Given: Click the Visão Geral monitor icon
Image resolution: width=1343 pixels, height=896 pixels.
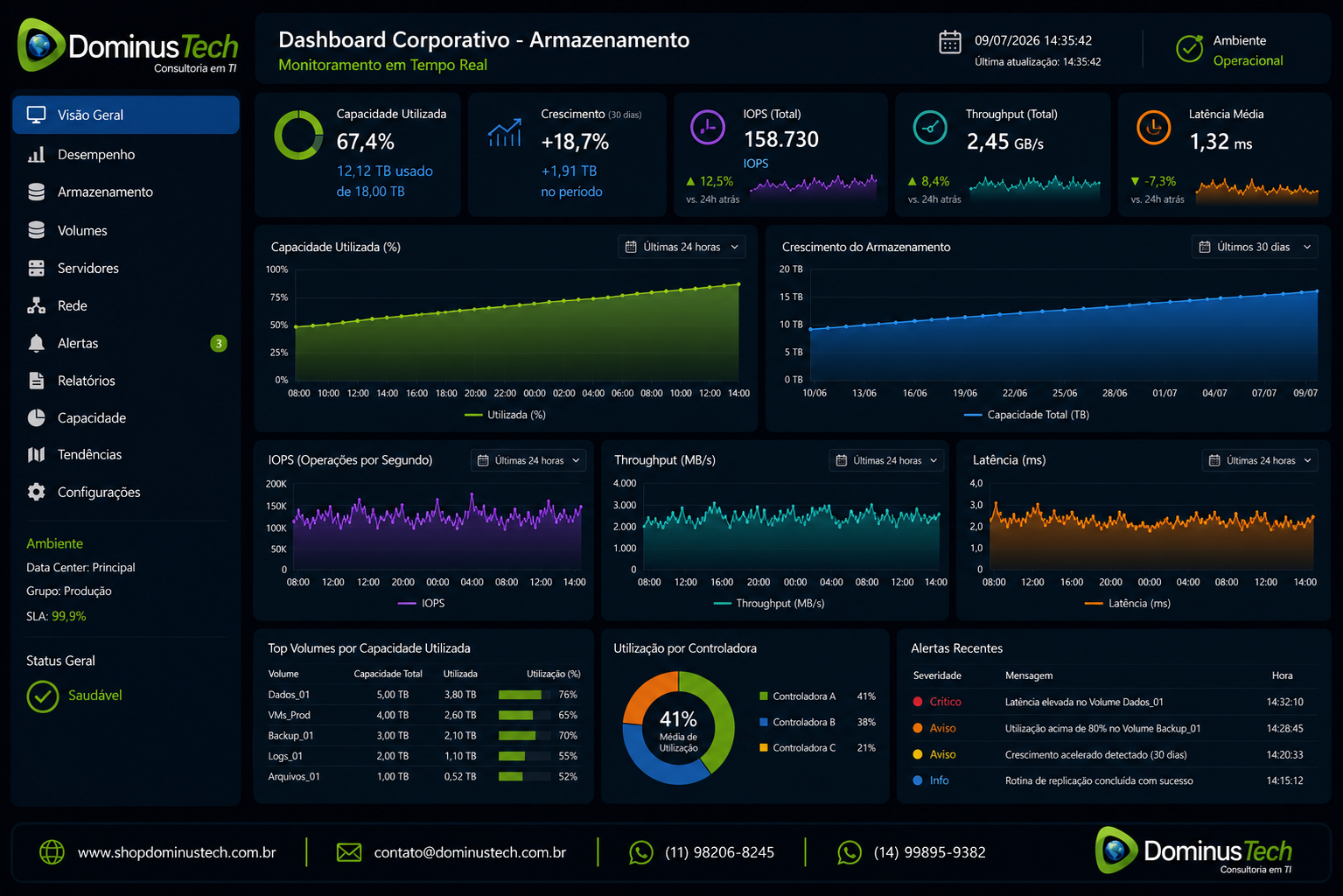Looking at the screenshot, I should 36,115.
